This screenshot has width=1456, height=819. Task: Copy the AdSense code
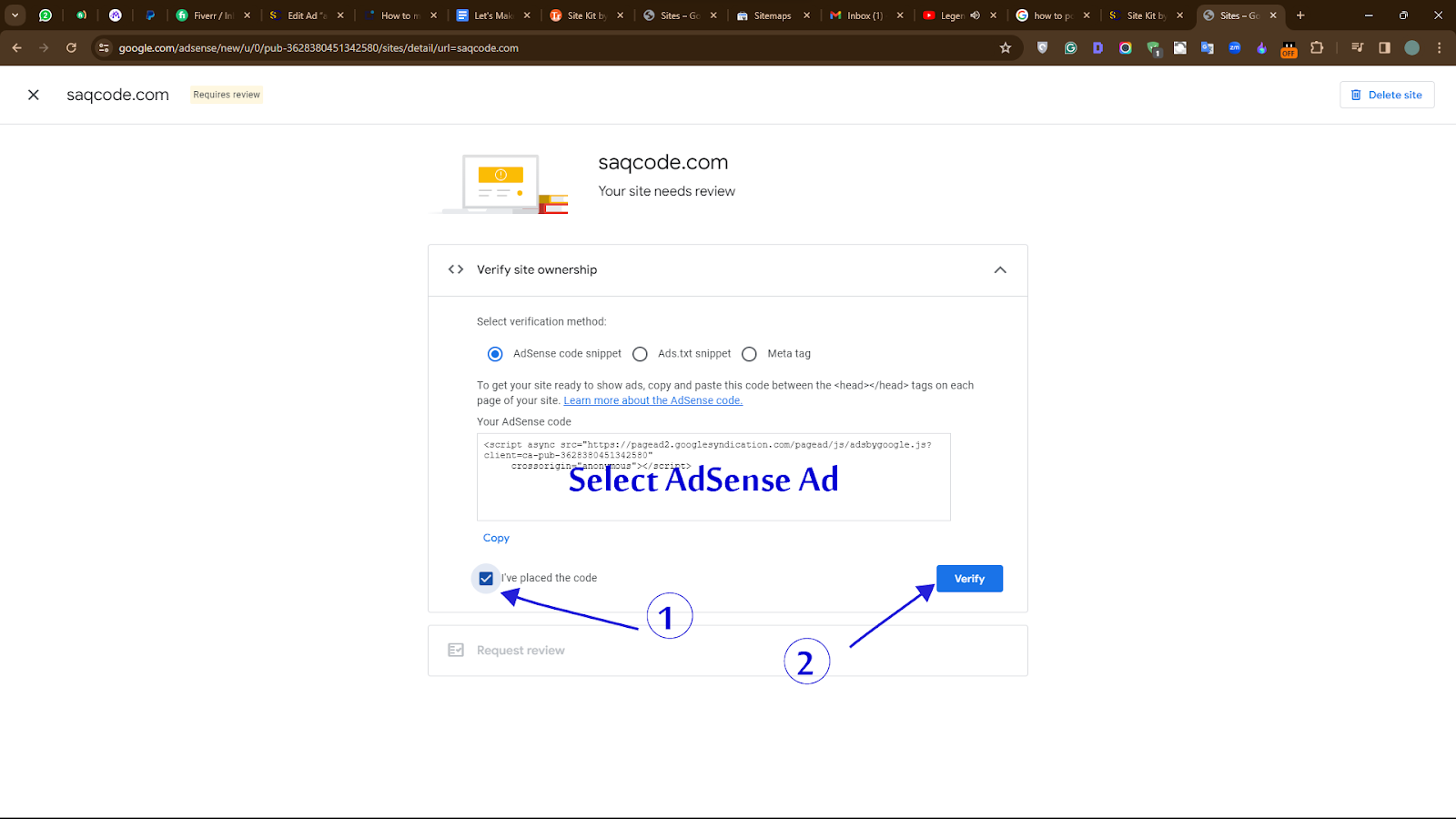click(x=496, y=538)
